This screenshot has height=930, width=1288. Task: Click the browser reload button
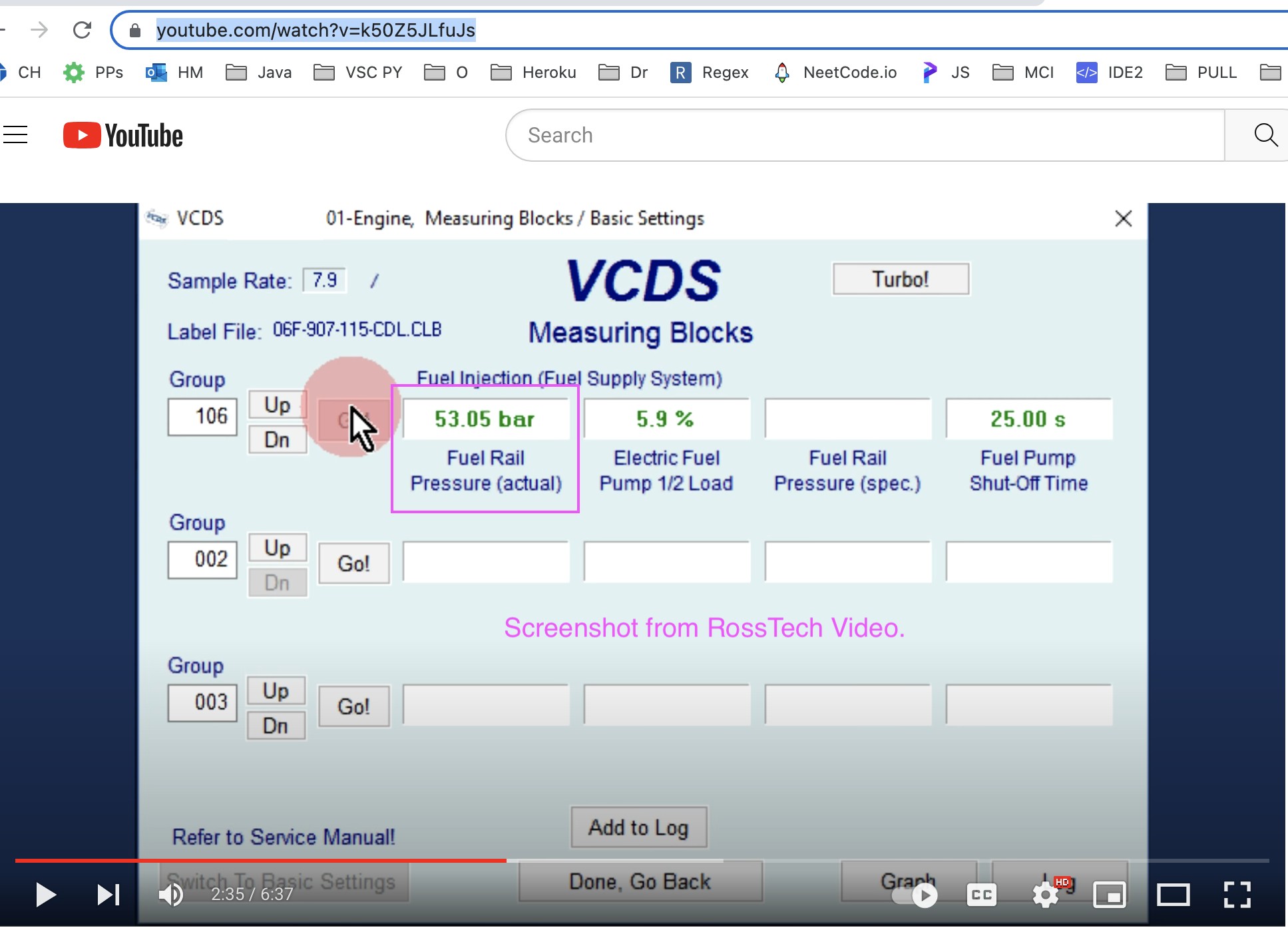tap(82, 30)
